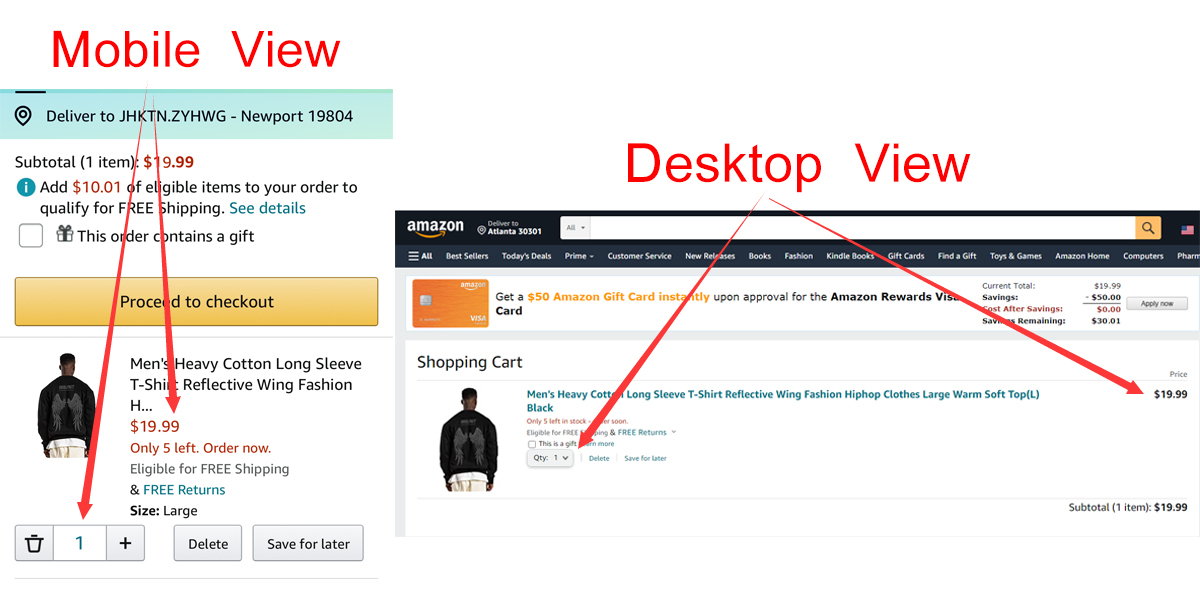
Task: Select Gift Cards in the nav bar
Action: click(x=906, y=256)
